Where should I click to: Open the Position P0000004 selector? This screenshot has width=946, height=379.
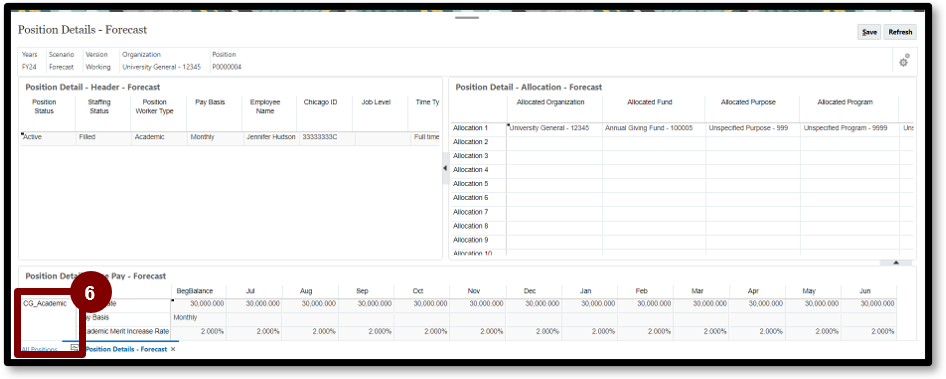pyautogui.click(x=227, y=61)
